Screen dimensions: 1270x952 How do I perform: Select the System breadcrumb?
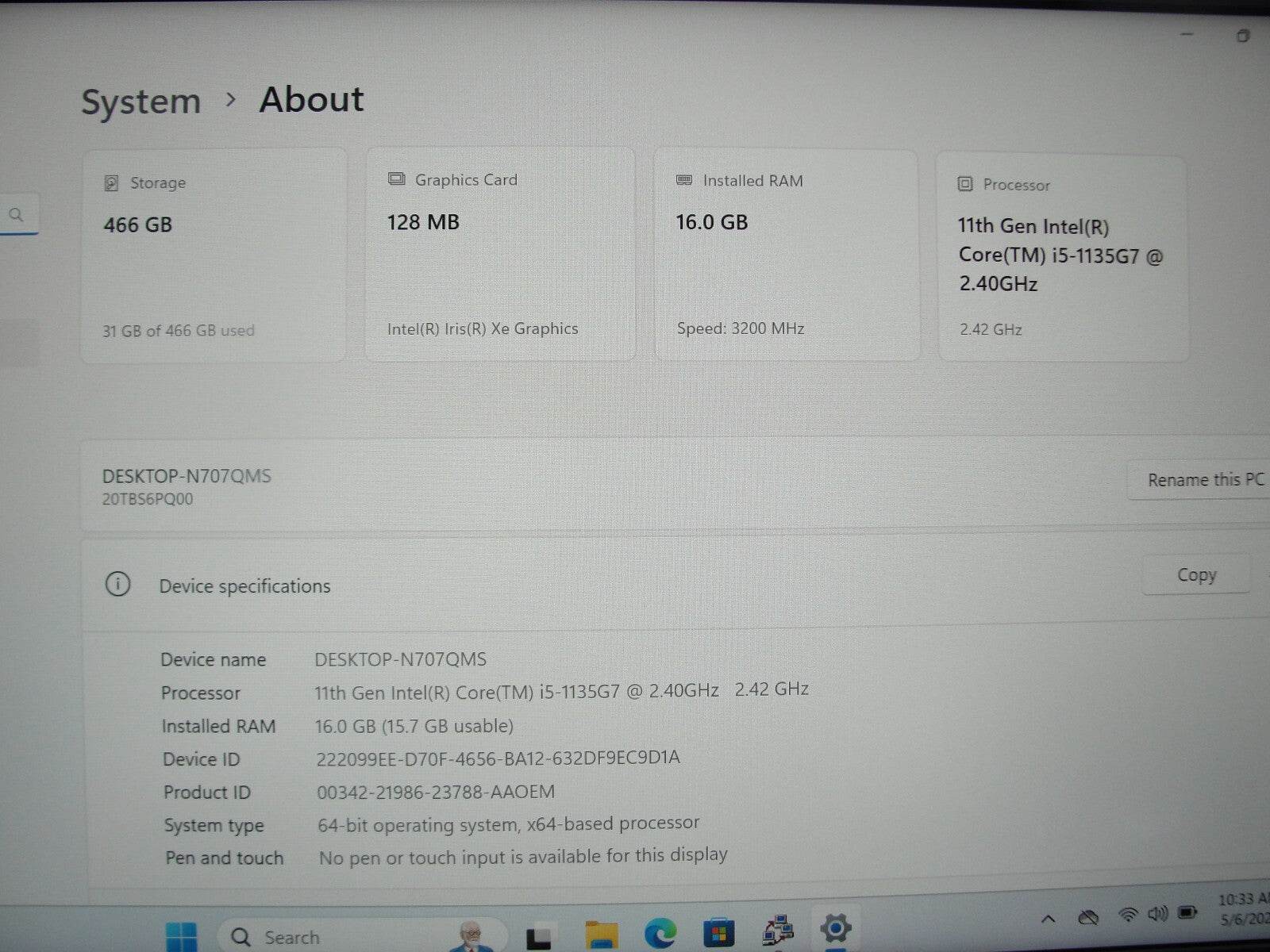140,100
